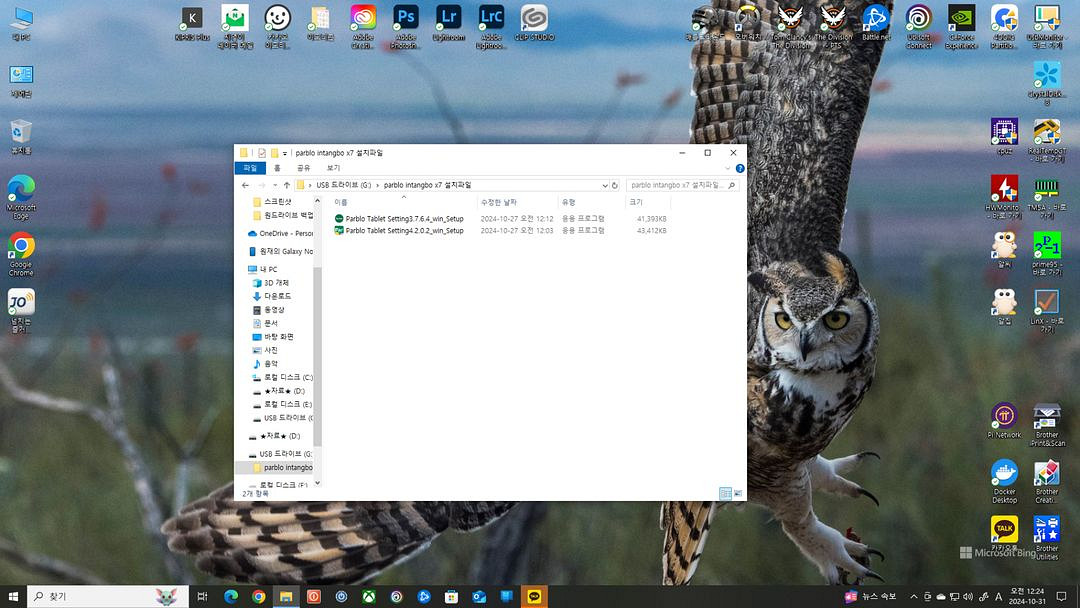Go up one folder level in Explorer
The width and height of the screenshot is (1080, 608).
287,185
